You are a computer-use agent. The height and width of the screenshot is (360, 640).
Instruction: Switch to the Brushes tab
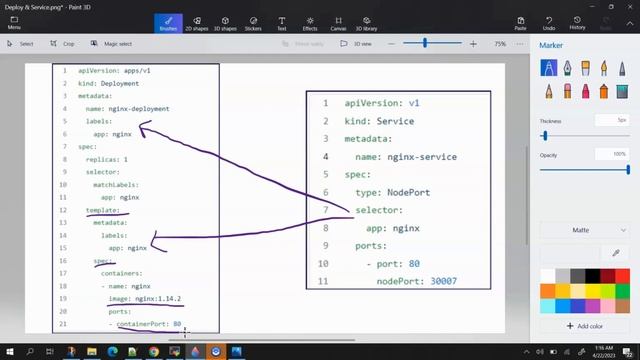tap(168, 23)
